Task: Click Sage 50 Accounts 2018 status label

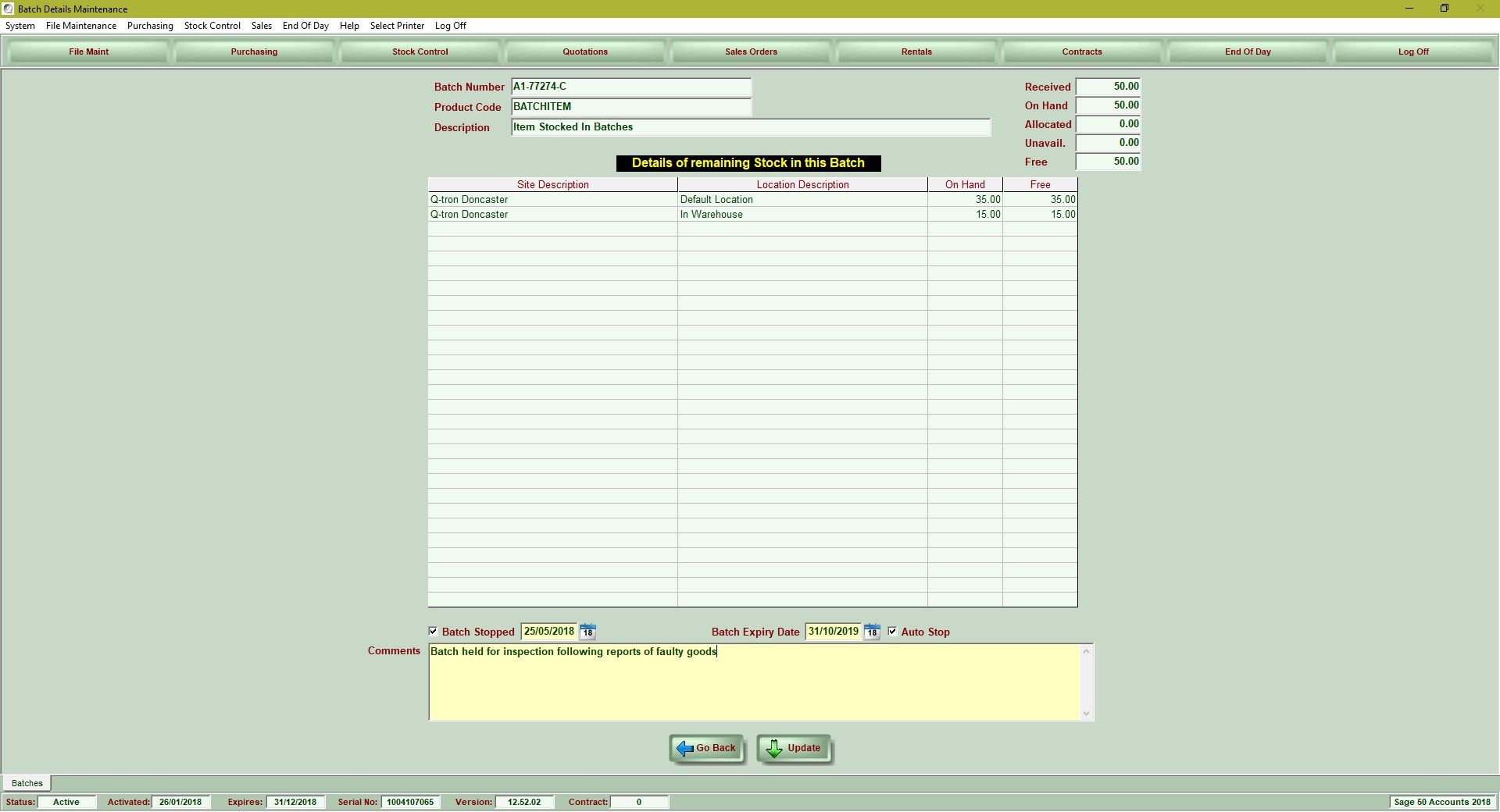Action: click(x=1441, y=802)
